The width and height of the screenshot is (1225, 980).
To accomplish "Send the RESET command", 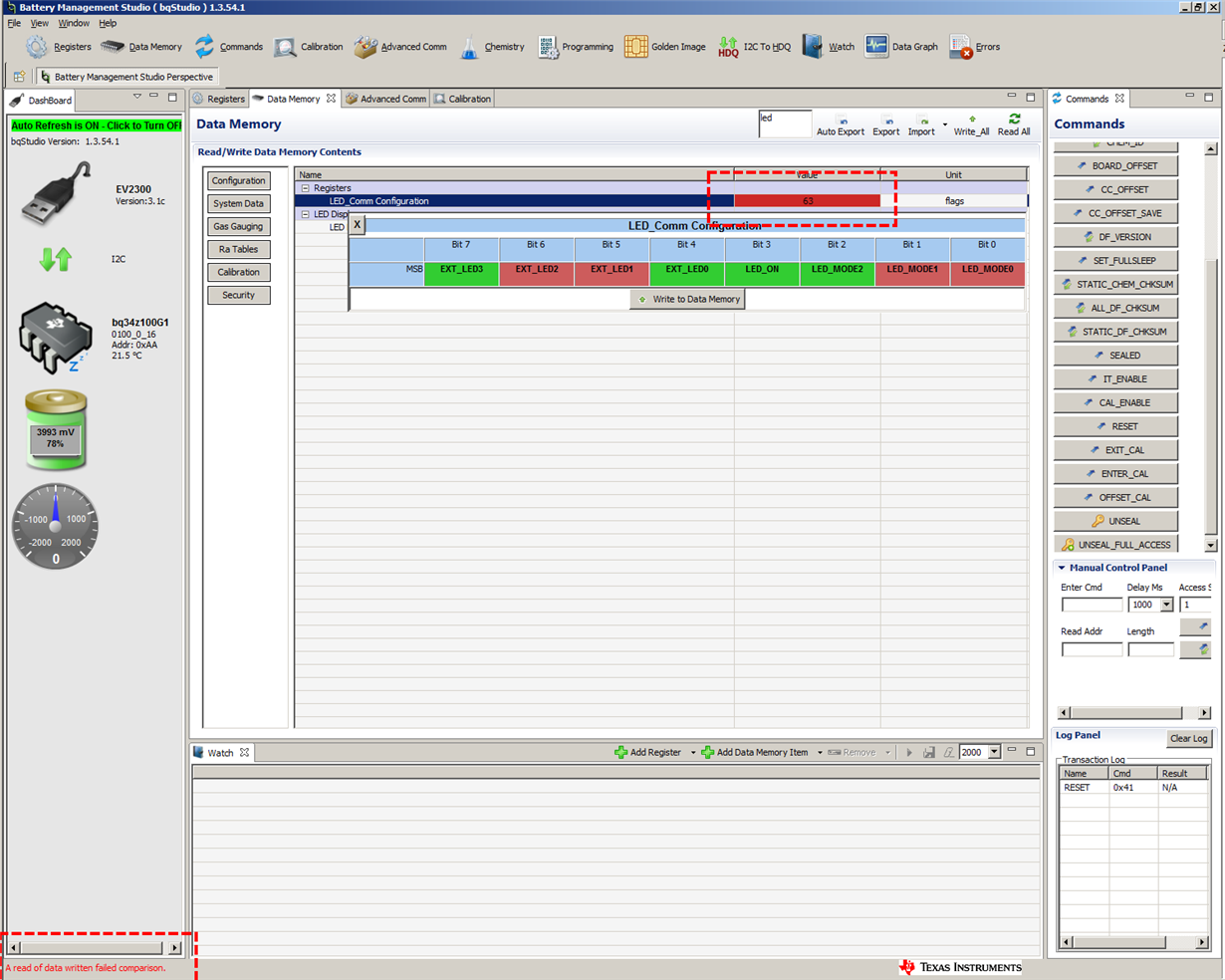I will (x=1115, y=426).
